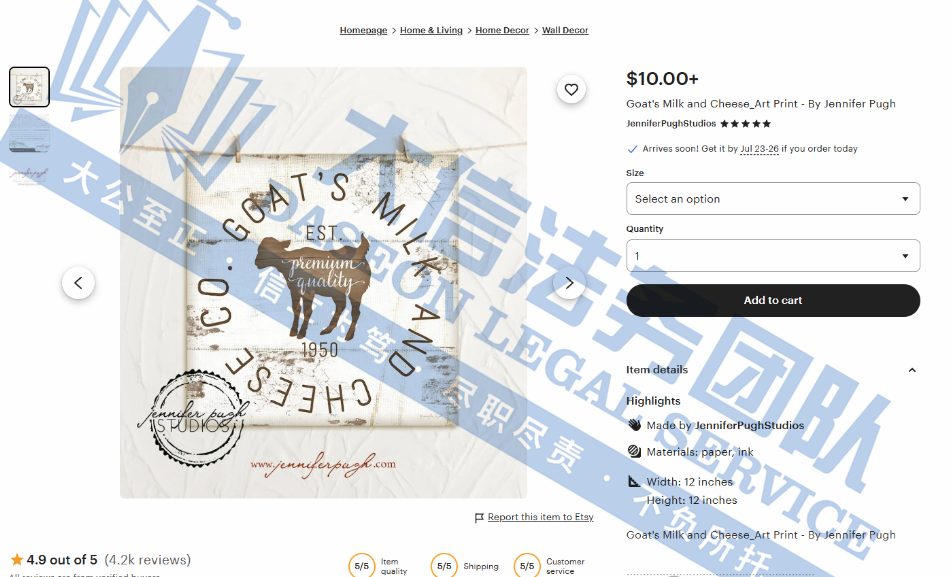The height and width of the screenshot is (577, 951).
Task: Collapse the Item details section
Action: click(x=912, y=370)
